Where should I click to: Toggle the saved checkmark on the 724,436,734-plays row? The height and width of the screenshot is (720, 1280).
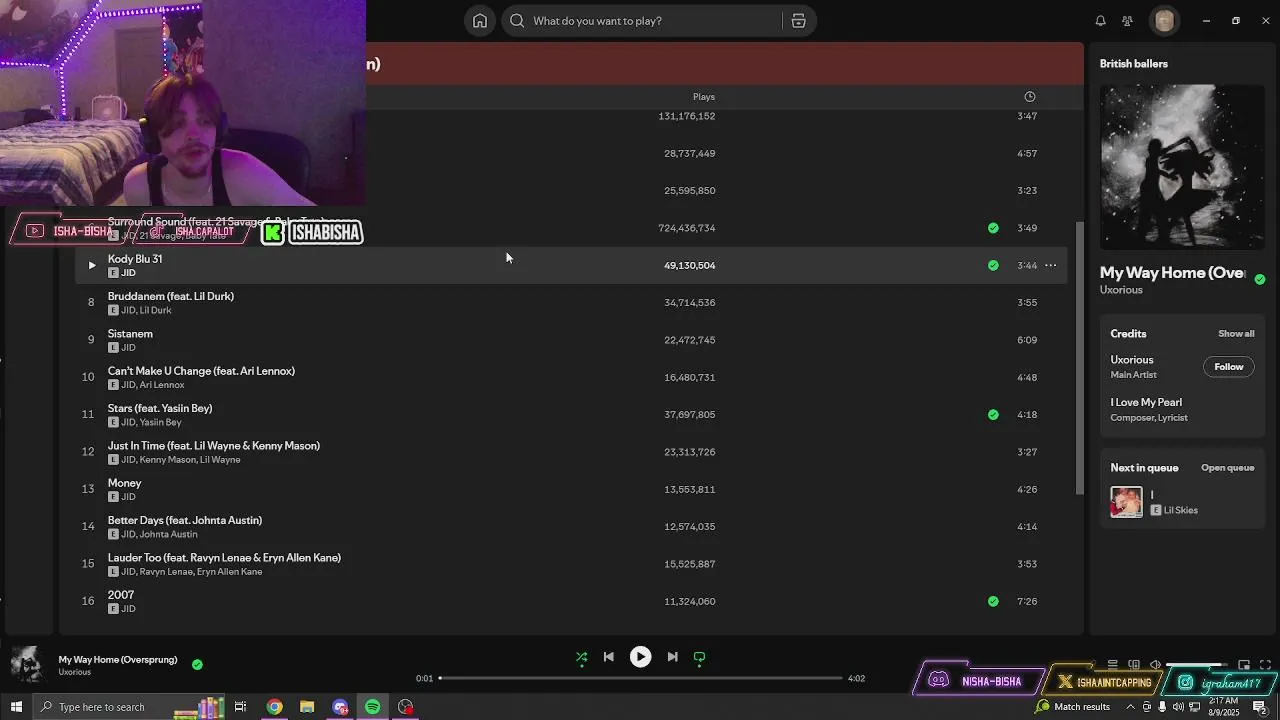click(993, 228)
